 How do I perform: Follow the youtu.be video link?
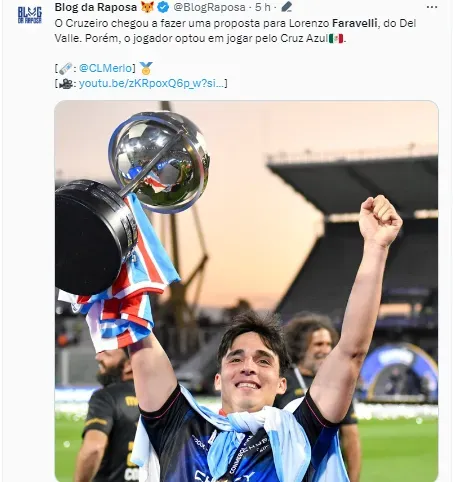click(x=151, y=83)
